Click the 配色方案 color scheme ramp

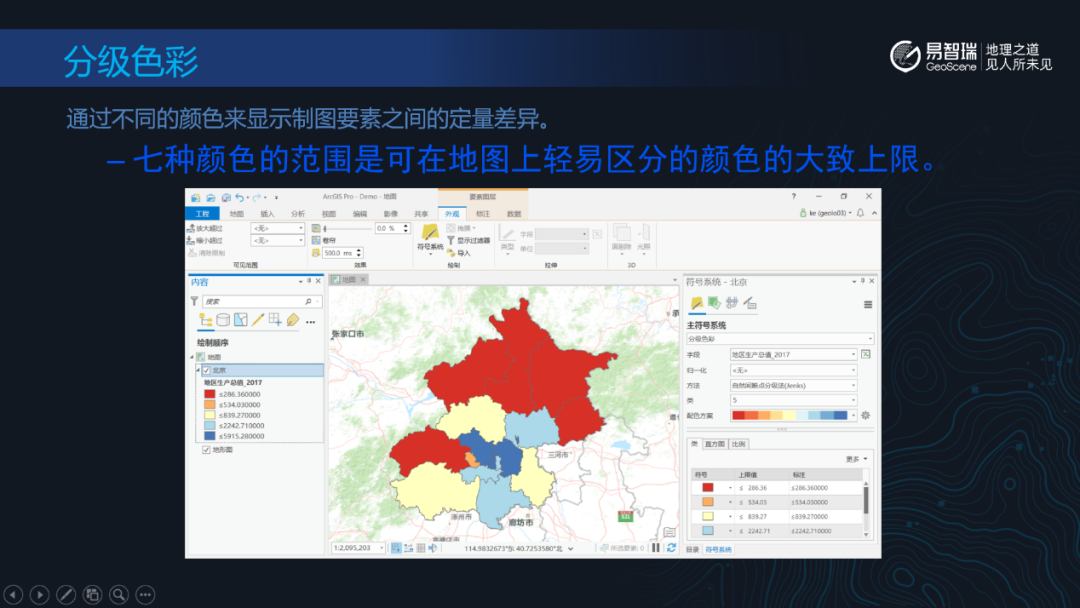(793, 415)
